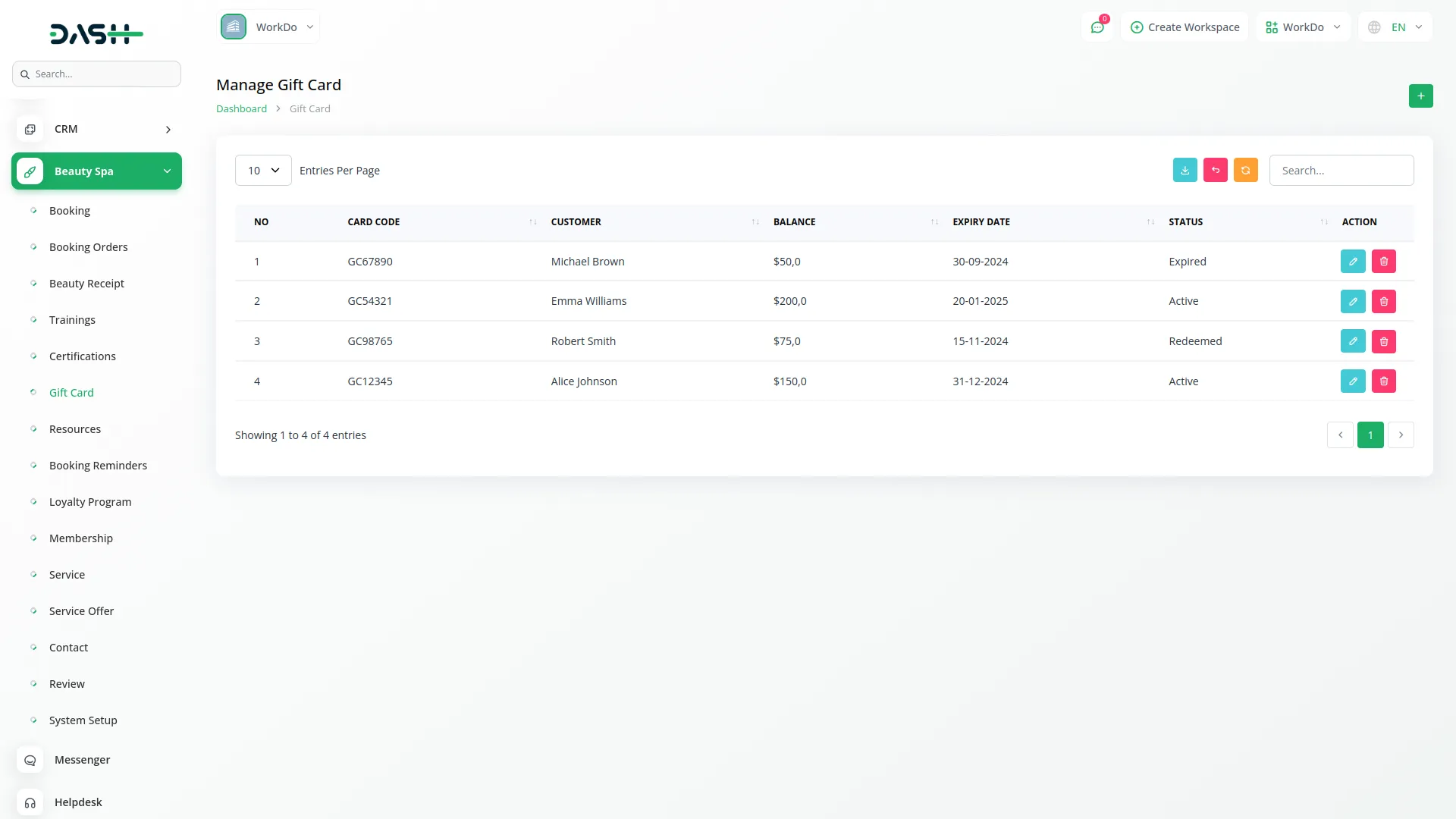This screenshot has height=819, width=1456.
Task: Collapse the Beauty Spa menu
Action: pos(96,171)
